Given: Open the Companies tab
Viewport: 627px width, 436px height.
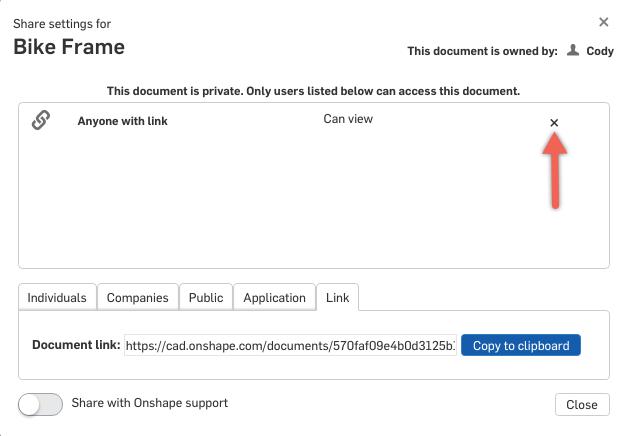Looking at the screenshot, I should (138, 297).
